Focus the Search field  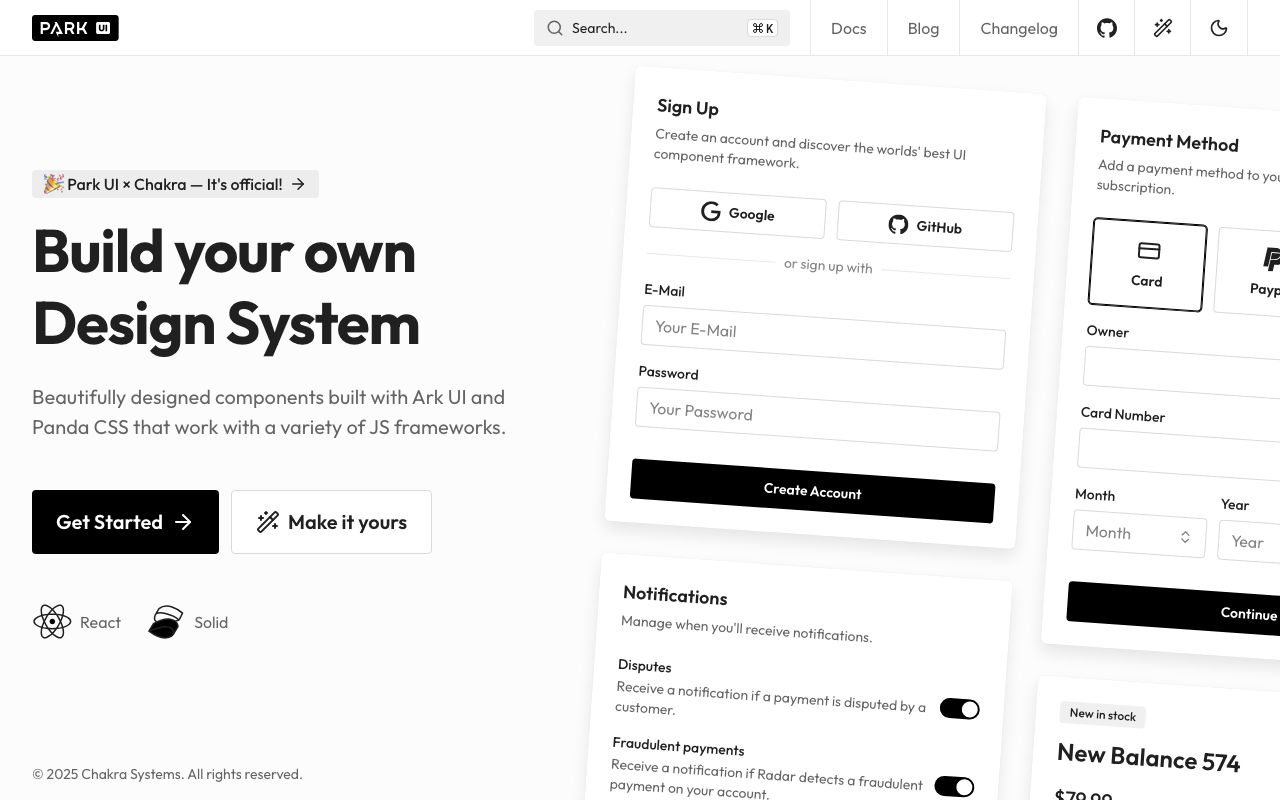[662, 28]
